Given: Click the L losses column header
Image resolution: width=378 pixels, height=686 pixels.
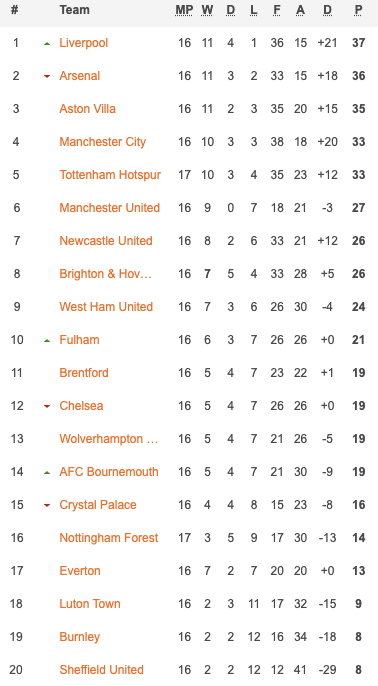Looking at the screenshot, I should (254, 10).
